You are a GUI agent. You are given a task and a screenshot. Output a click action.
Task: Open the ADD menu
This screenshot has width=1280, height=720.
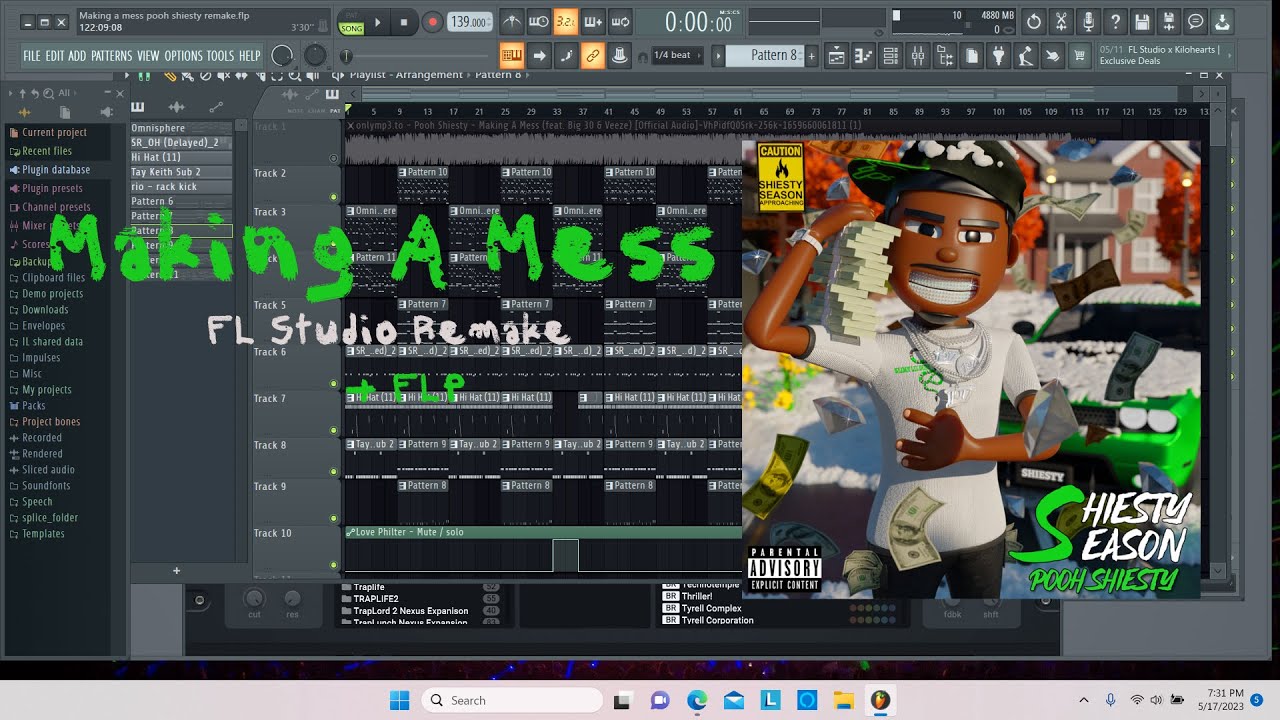click(x=77, y=56)
